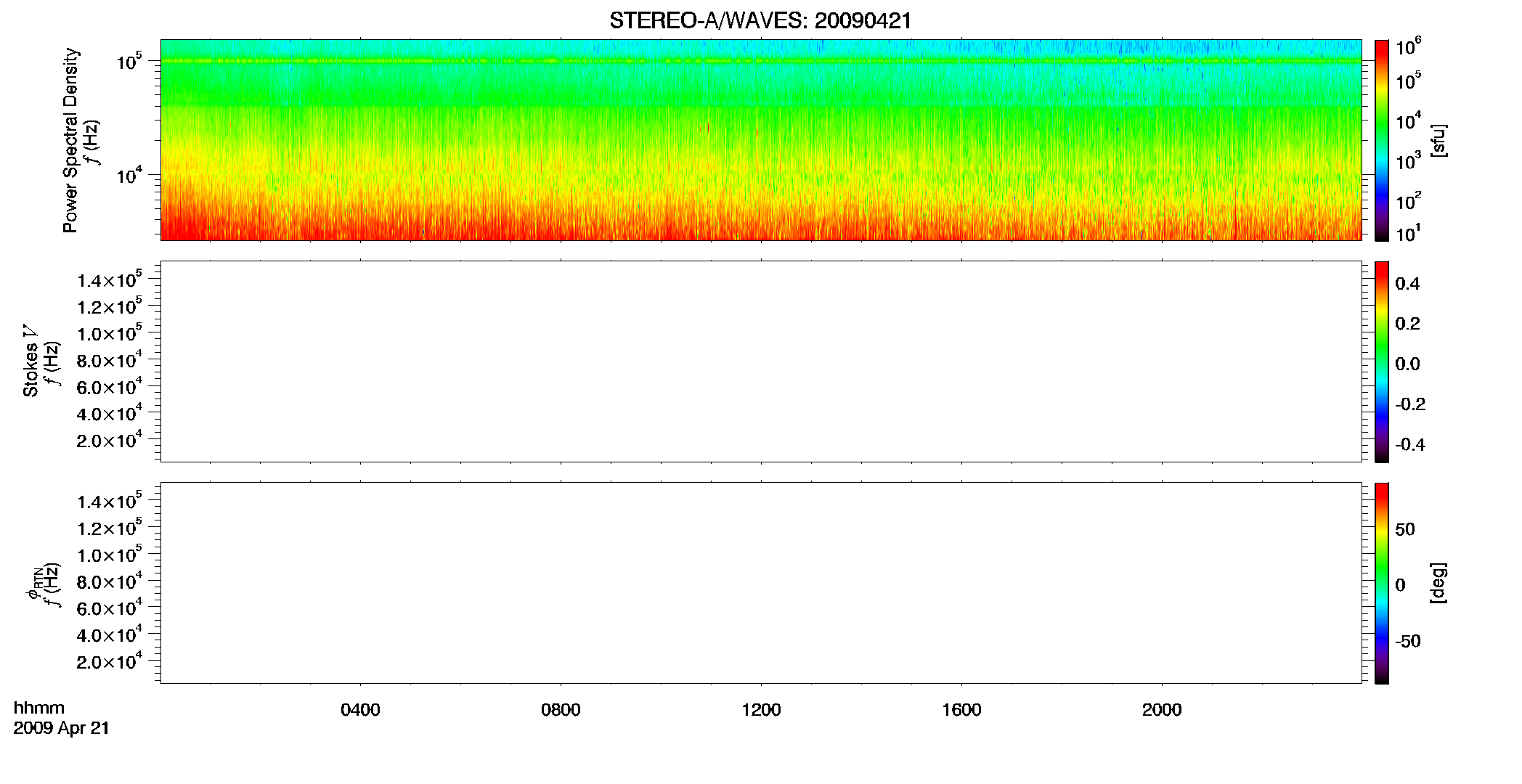Viewport: 1522px width, 784px height.
Task: Click the Power Spectral Density axis title
Action: pyautogui.click(x=70, y=140)
